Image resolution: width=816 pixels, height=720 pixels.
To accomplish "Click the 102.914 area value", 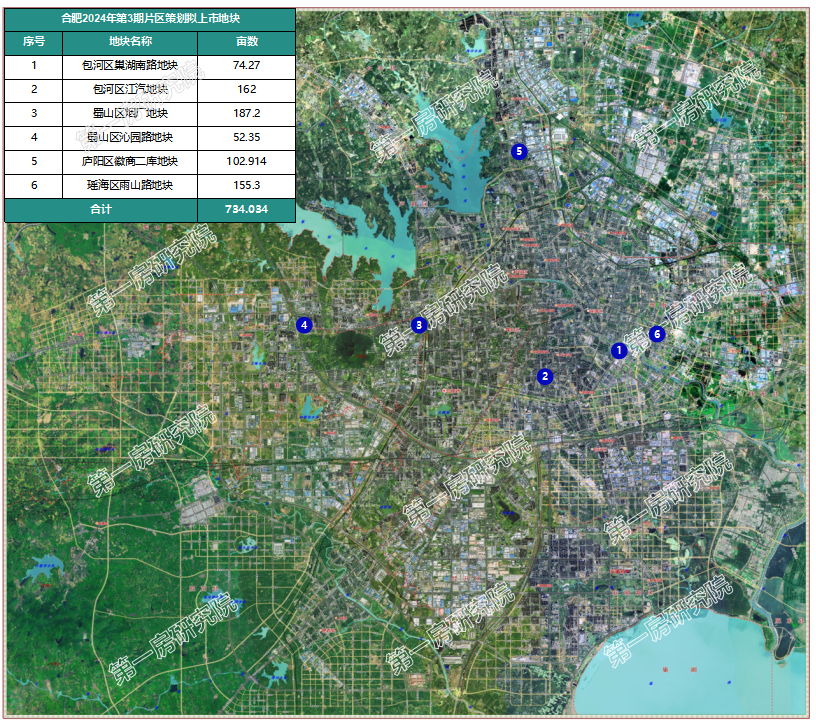I will tap(247, 161).
